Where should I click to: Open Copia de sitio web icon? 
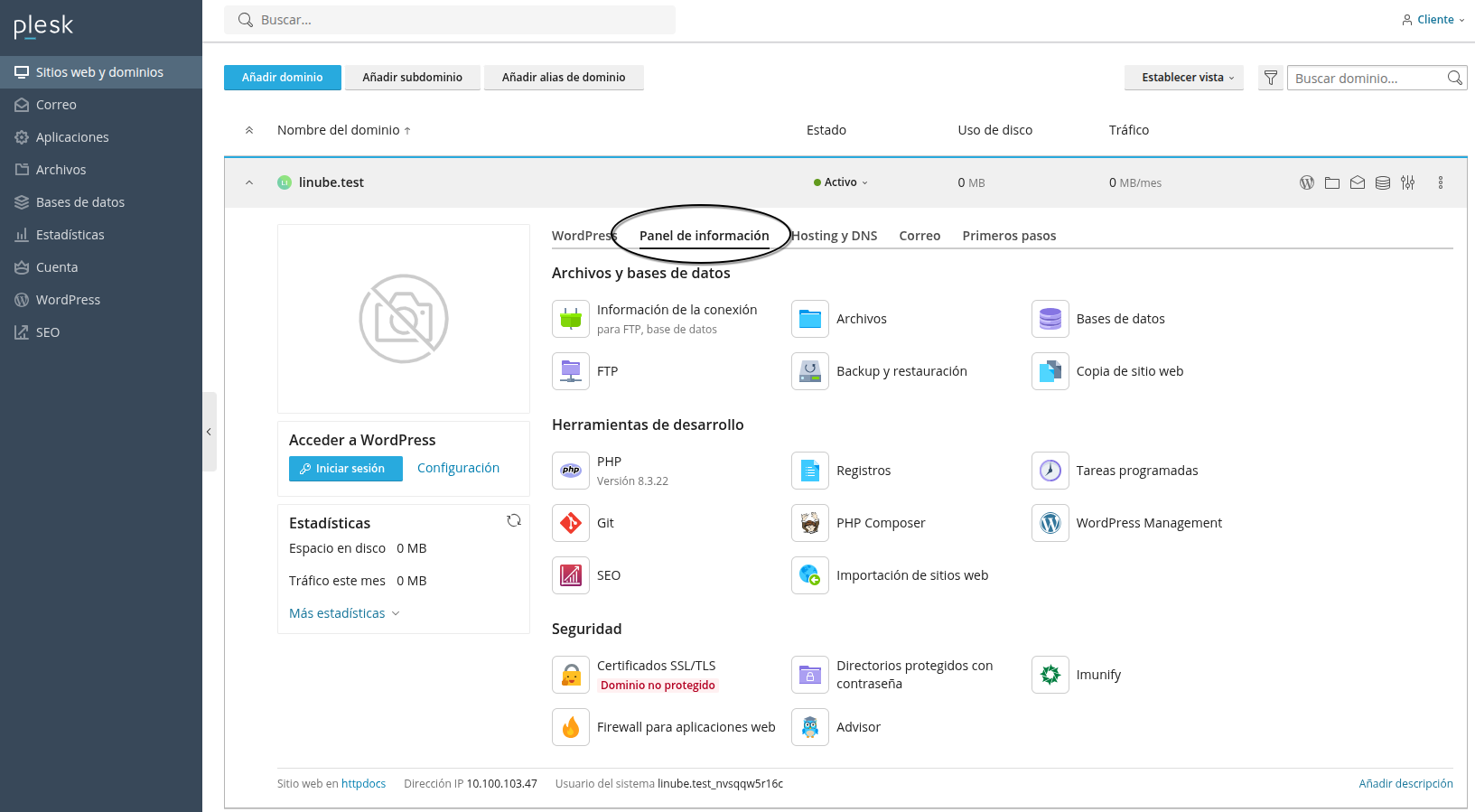point(1050,371)
